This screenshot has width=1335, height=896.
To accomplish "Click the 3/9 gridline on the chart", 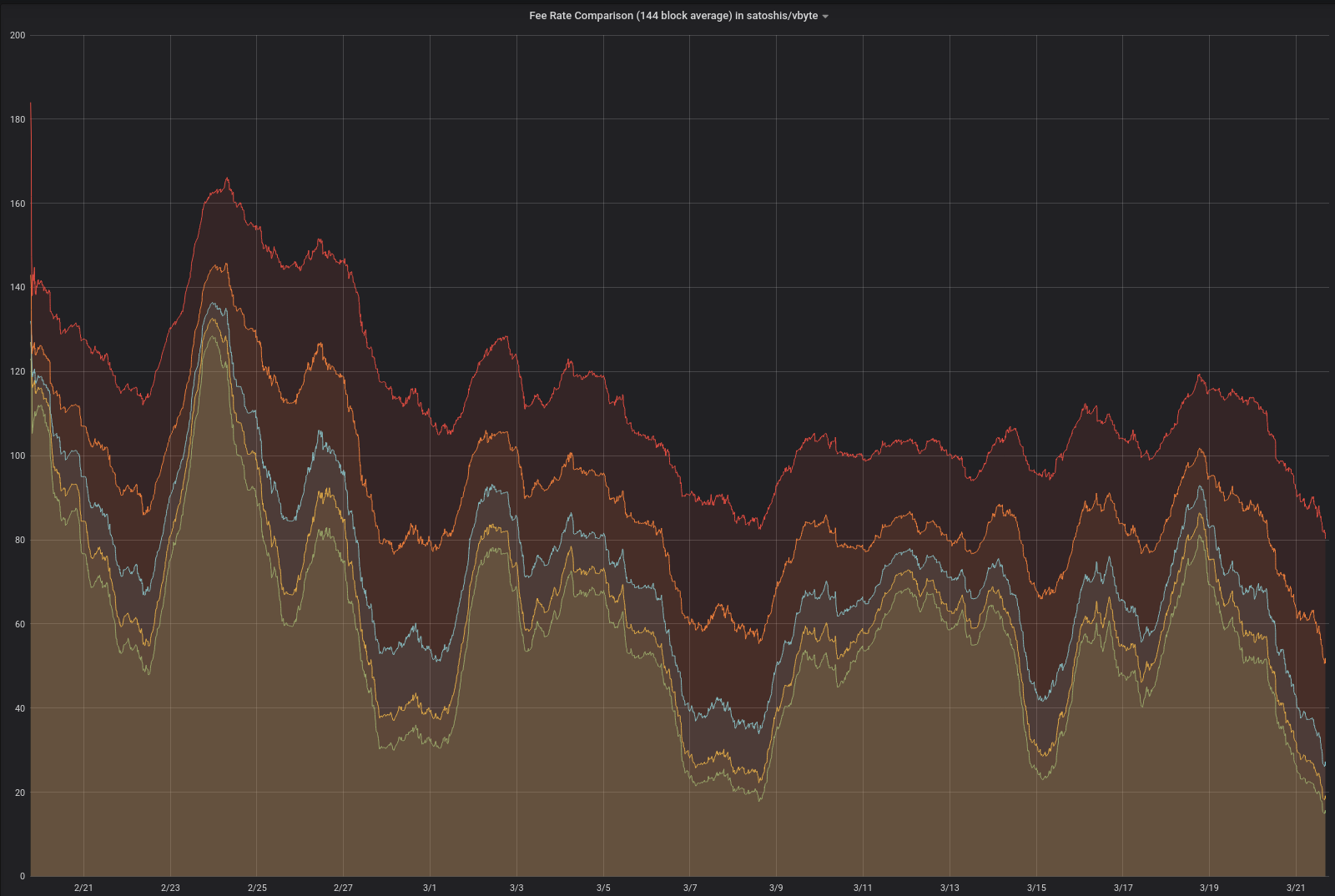I will 777,501.
